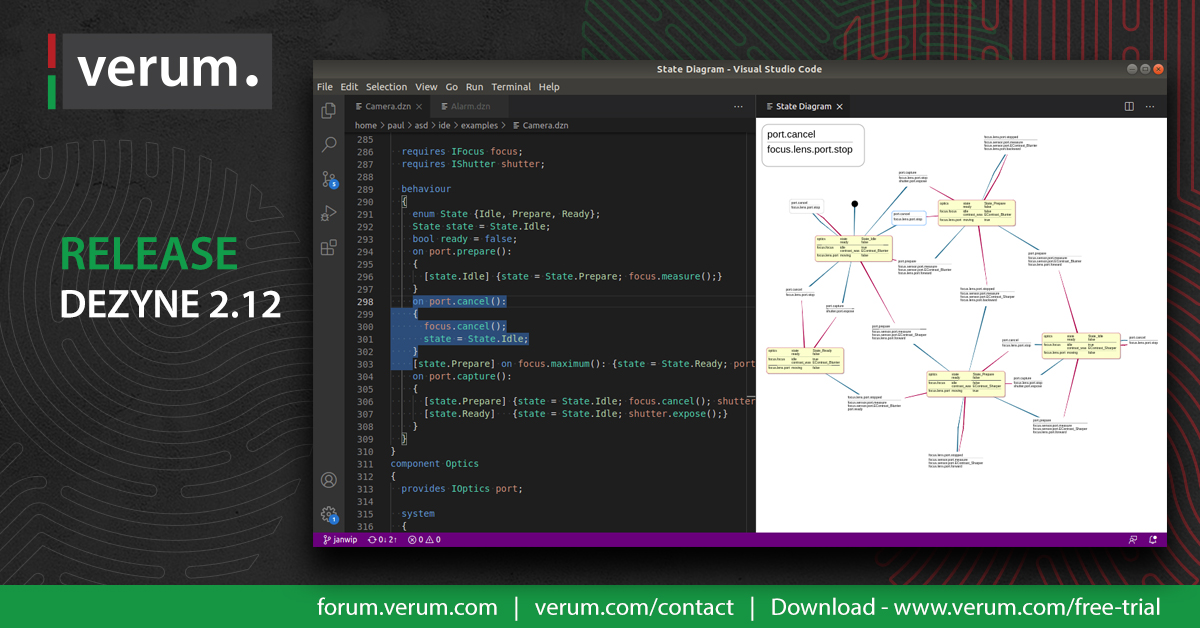Click 'examples' folder in breadcrumb path
The image size is (1200, 628).
(x=479, y=126)
